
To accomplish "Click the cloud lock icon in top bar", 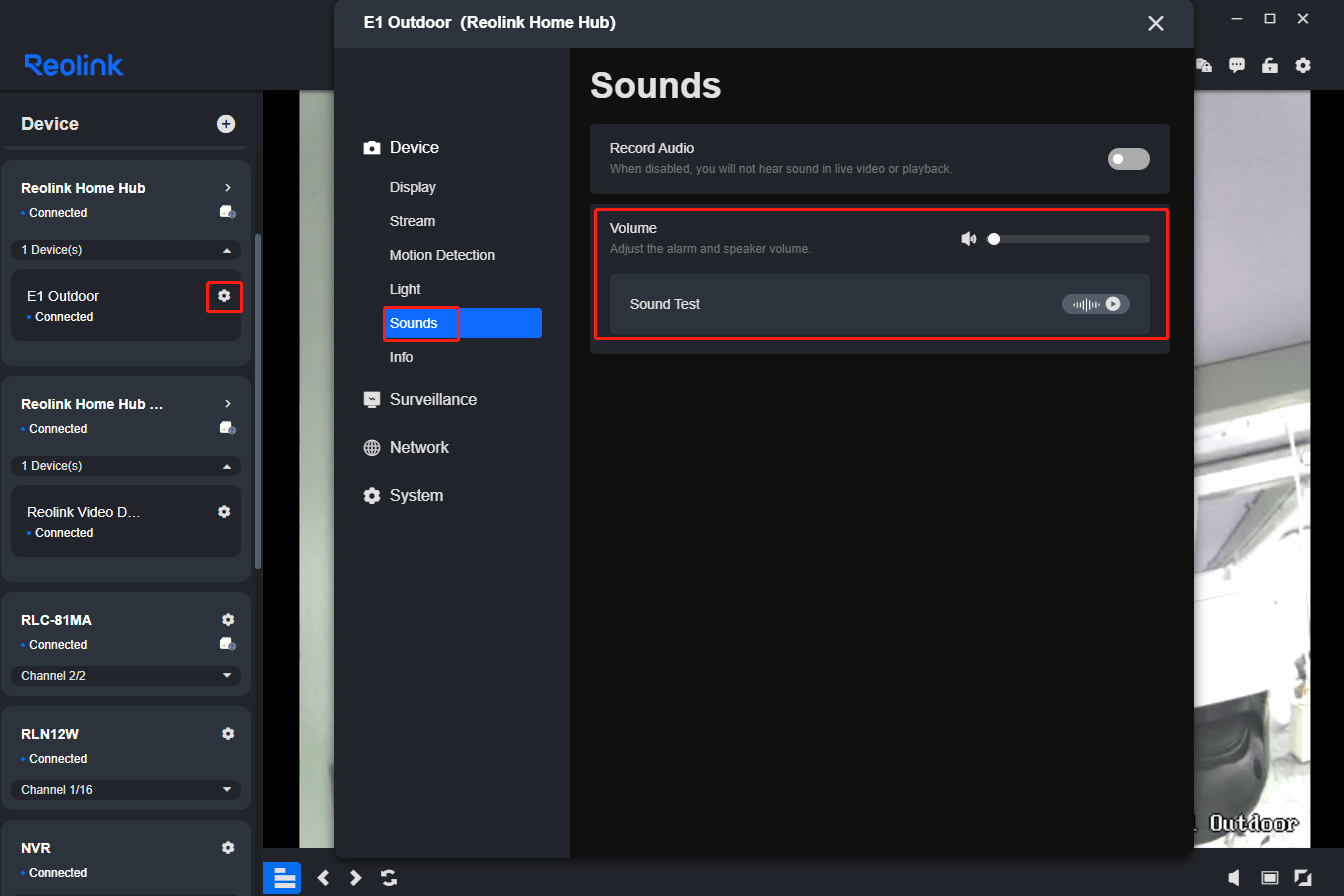I will tap(1204, 65).
